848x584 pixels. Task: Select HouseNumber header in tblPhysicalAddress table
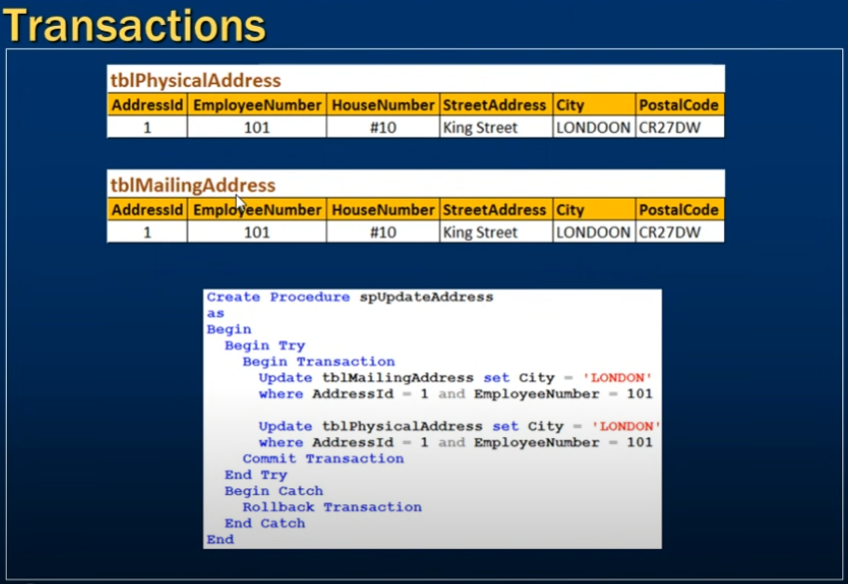coord(383,105)
